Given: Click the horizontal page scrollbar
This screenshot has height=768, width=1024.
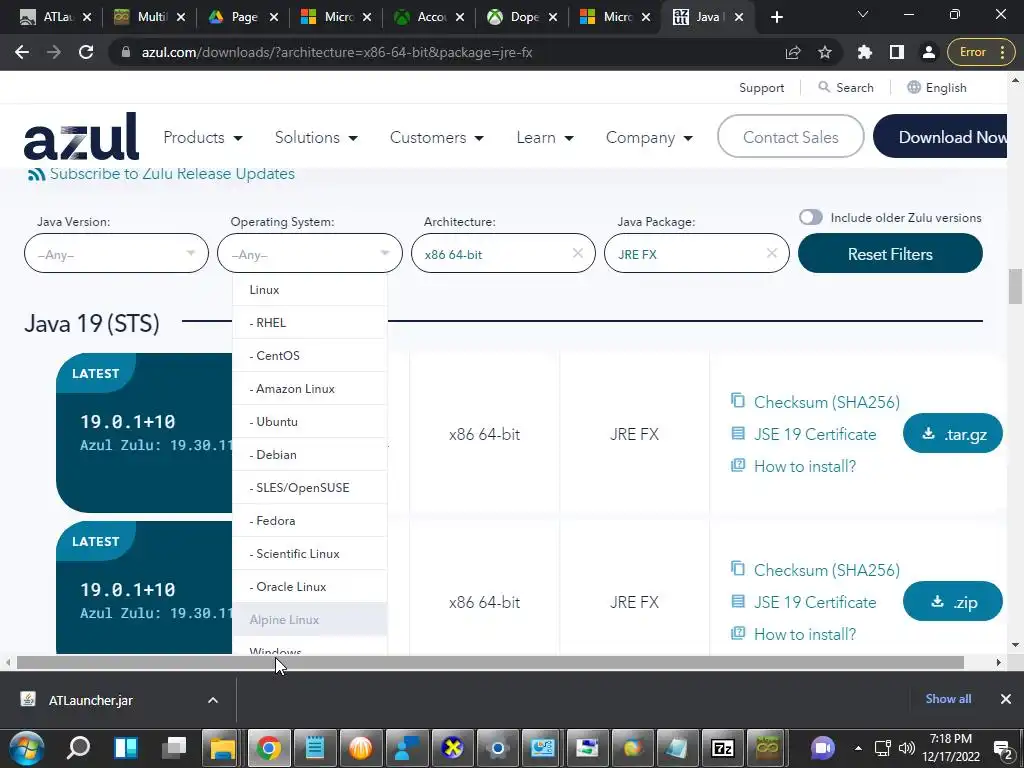Looking at the screenshot, I should coord(490,662).
